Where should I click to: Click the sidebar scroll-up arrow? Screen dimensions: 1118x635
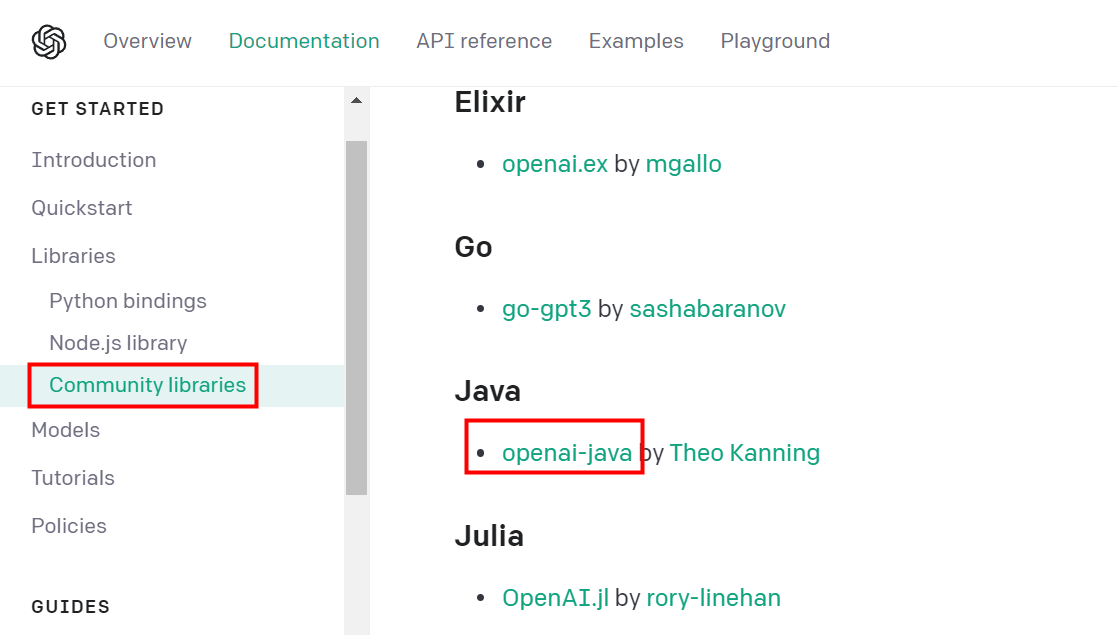356,101
